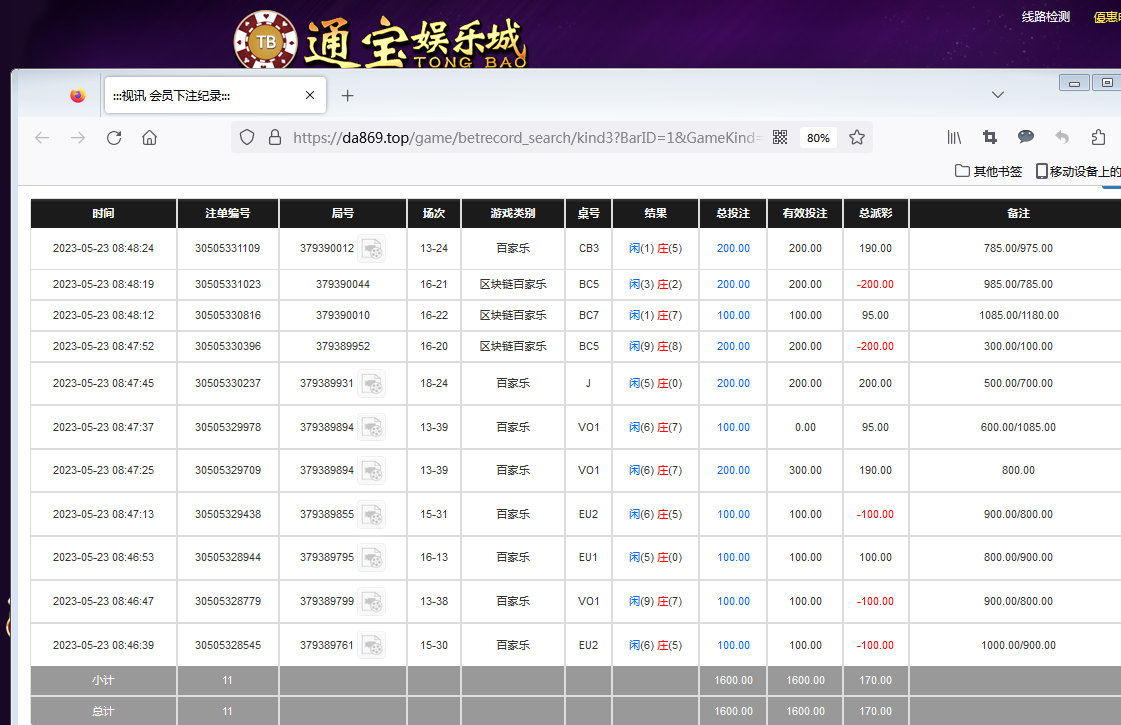This screenshot has width=1121, height=725.
Task: Open 其他书签 bookmarks folder
Action: click(989, 171)
